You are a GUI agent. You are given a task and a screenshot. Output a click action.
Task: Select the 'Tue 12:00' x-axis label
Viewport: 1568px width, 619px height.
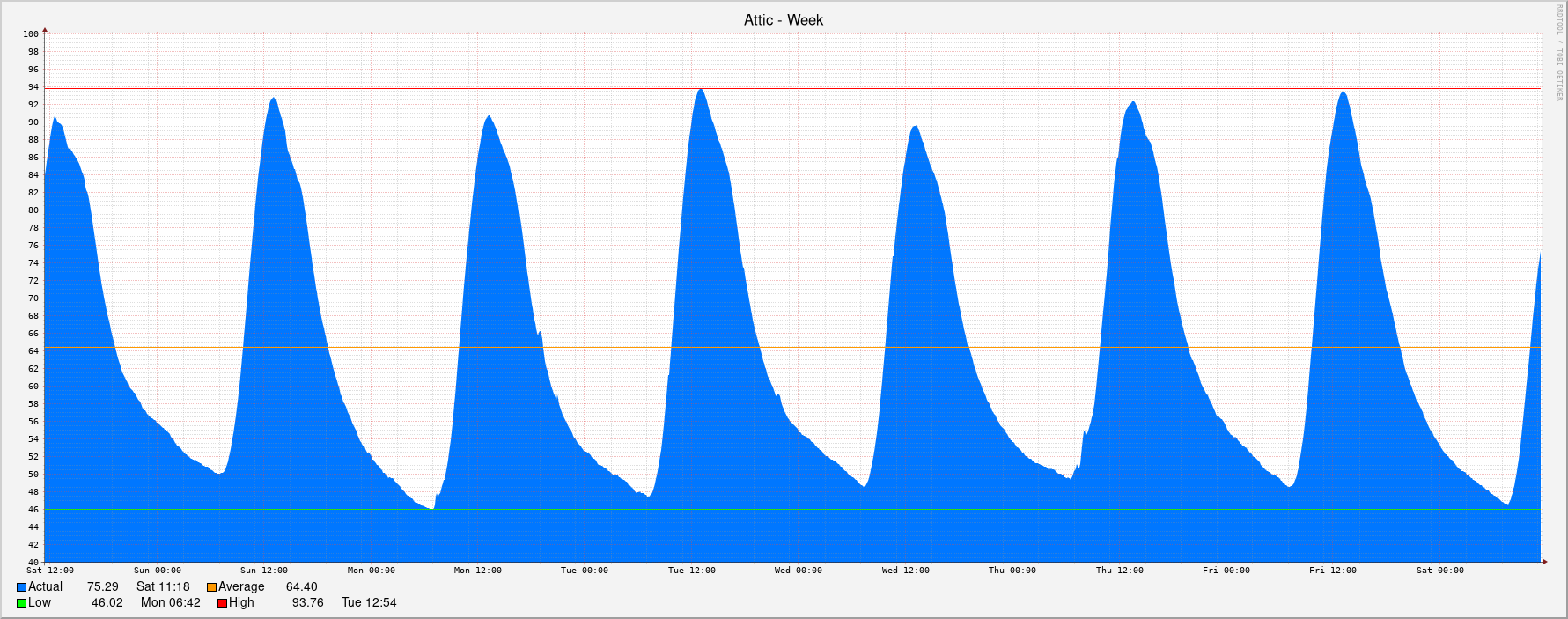tap(691, 571)
